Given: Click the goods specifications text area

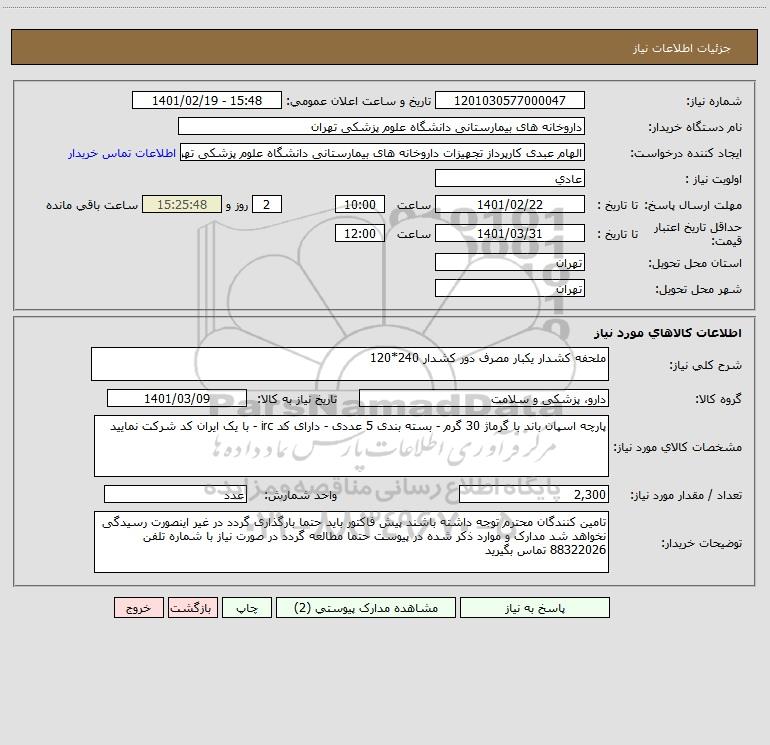Looking at the screenshot, I should click(351, 446).
